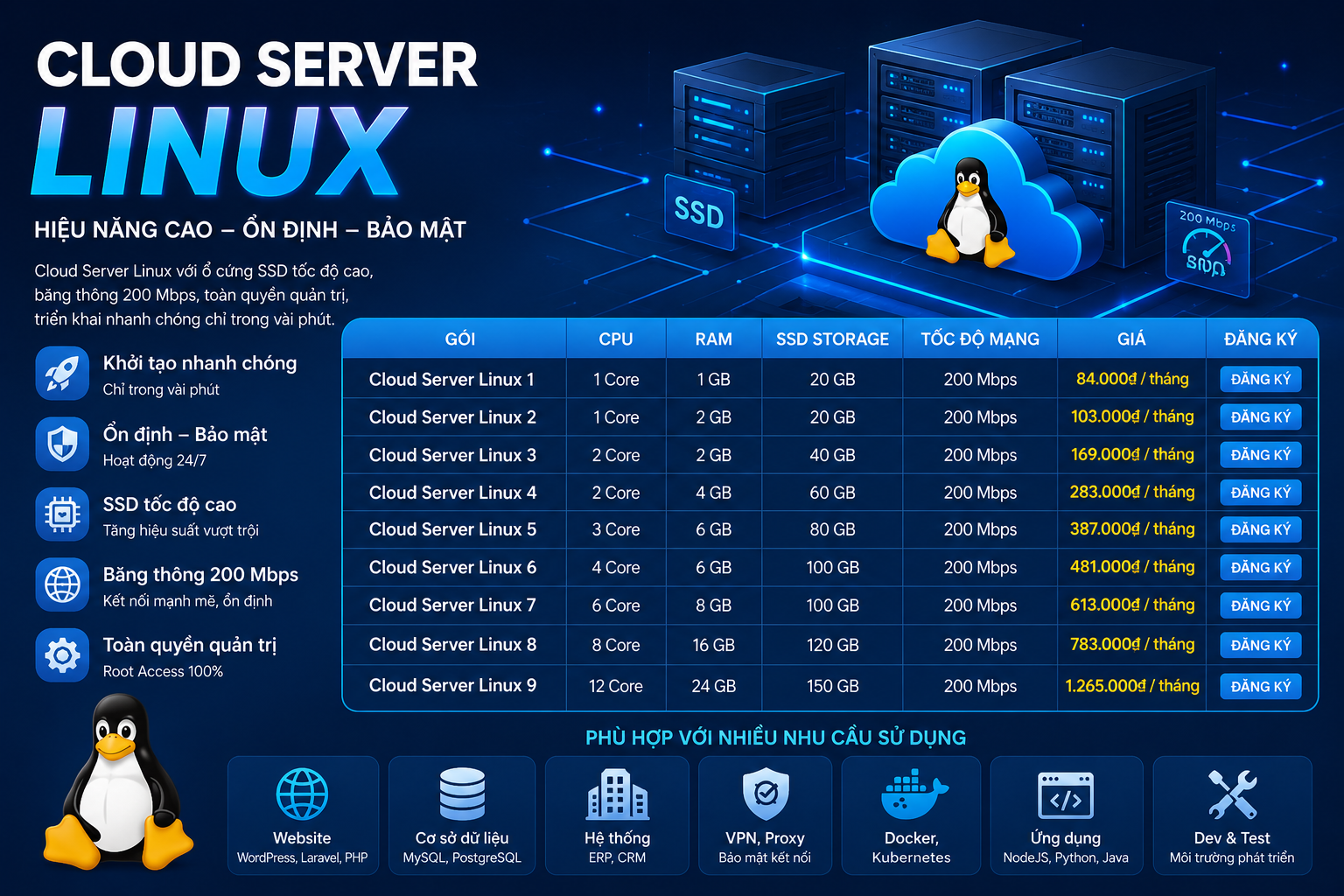
Task: Click the Hoạt động 24/7 text
Action: tap(155, 460)
